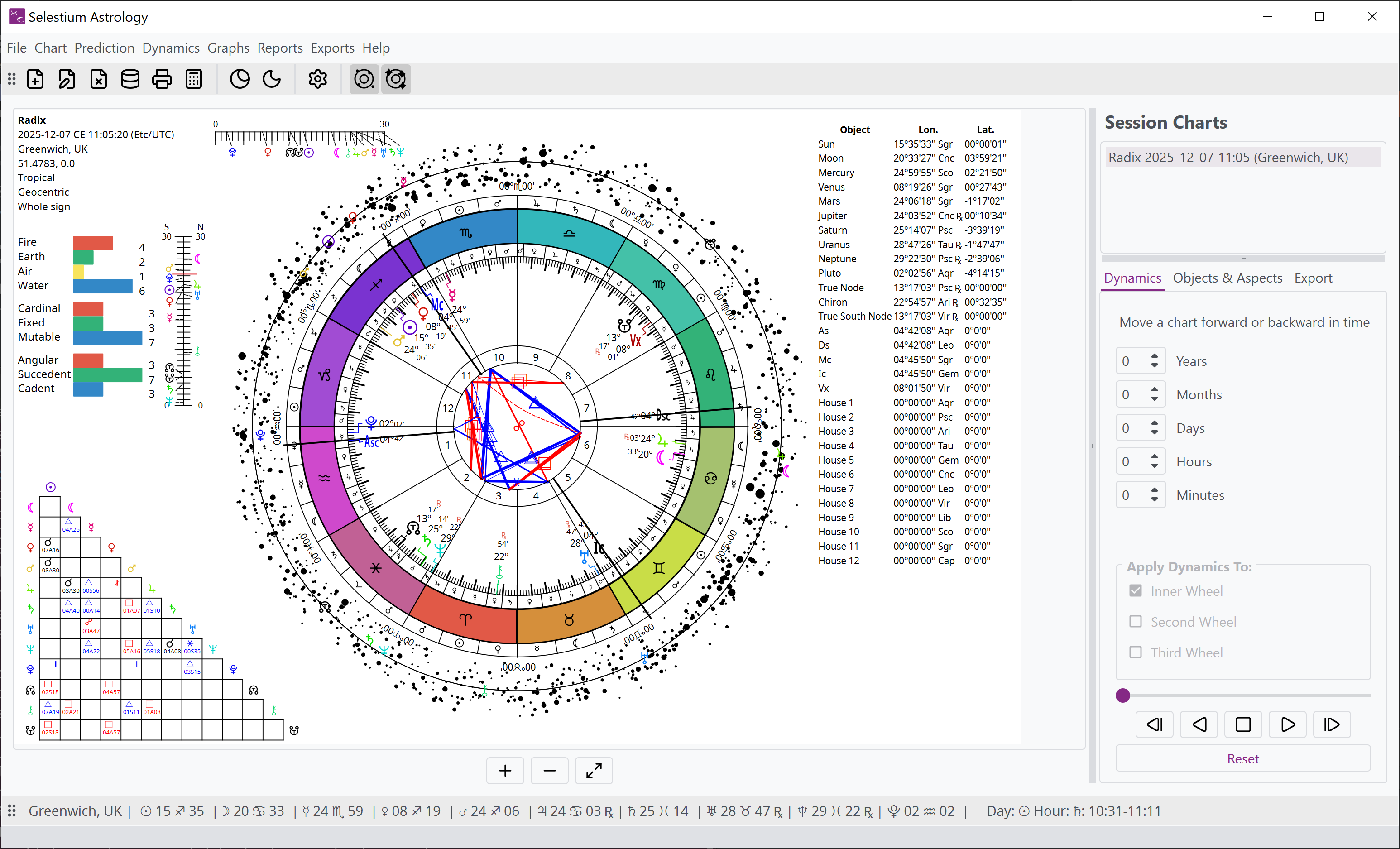1400x849 pixels.
Task: Toggle the fixed stars display icon
Action: [x=396, y=79]
